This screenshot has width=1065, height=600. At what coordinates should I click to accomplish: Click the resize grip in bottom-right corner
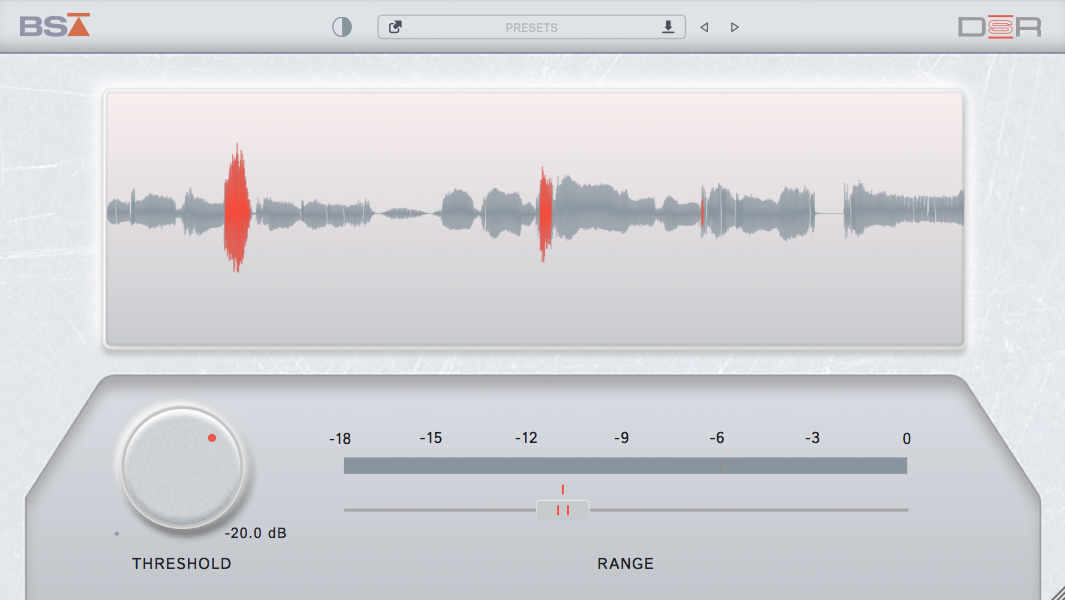point(1056,591)
